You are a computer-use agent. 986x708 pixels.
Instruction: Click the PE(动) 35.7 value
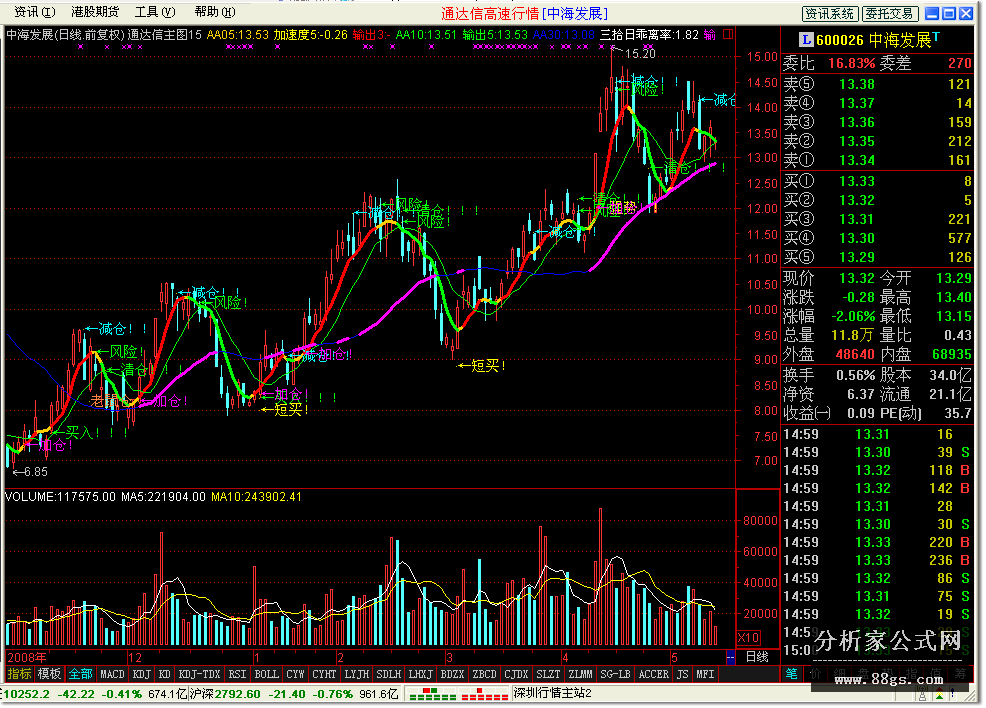[x=958, y=413]
